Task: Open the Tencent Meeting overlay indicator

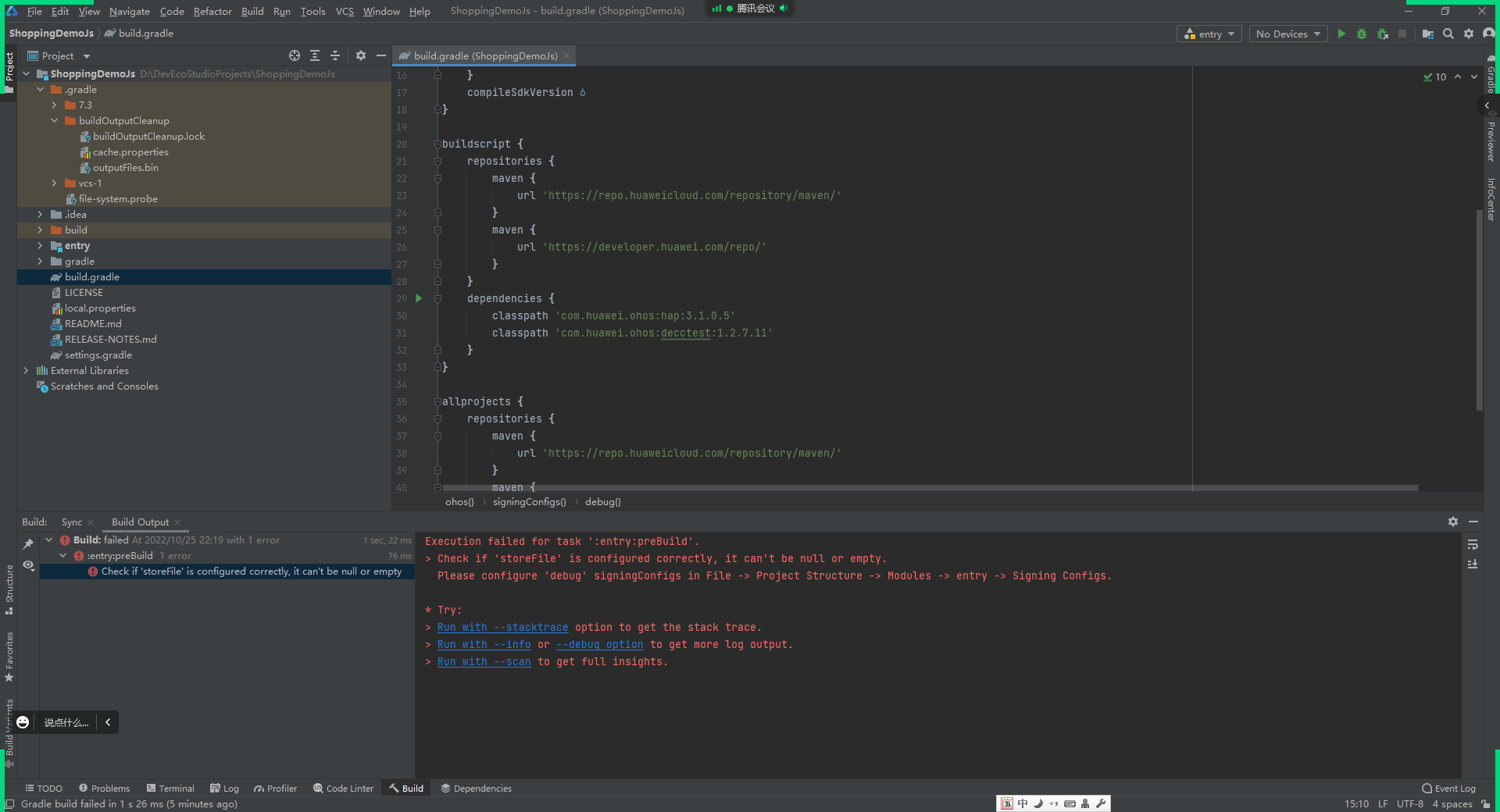Action: point(749,9)
